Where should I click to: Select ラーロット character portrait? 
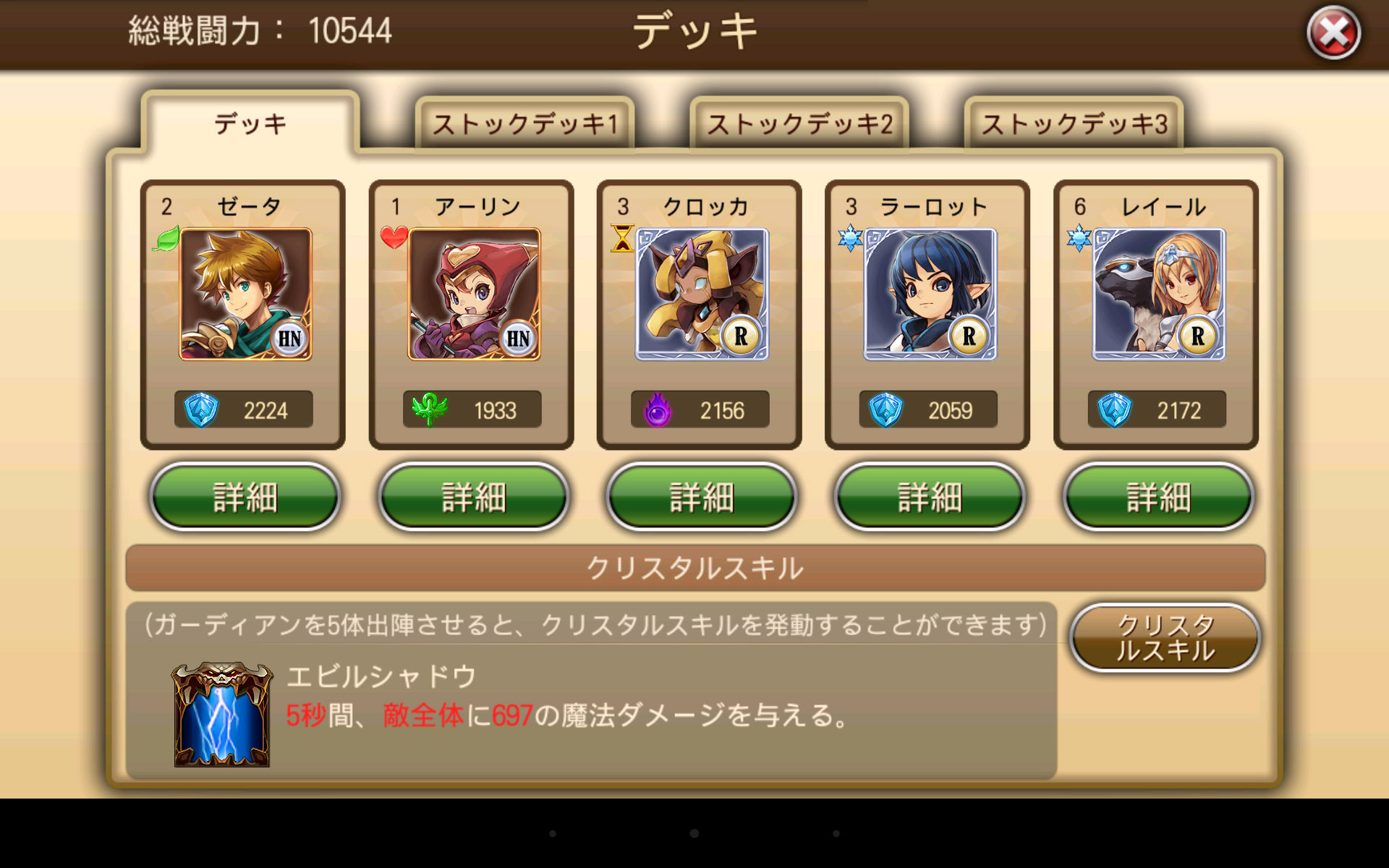pyautogui.click(x=930, y=294)
